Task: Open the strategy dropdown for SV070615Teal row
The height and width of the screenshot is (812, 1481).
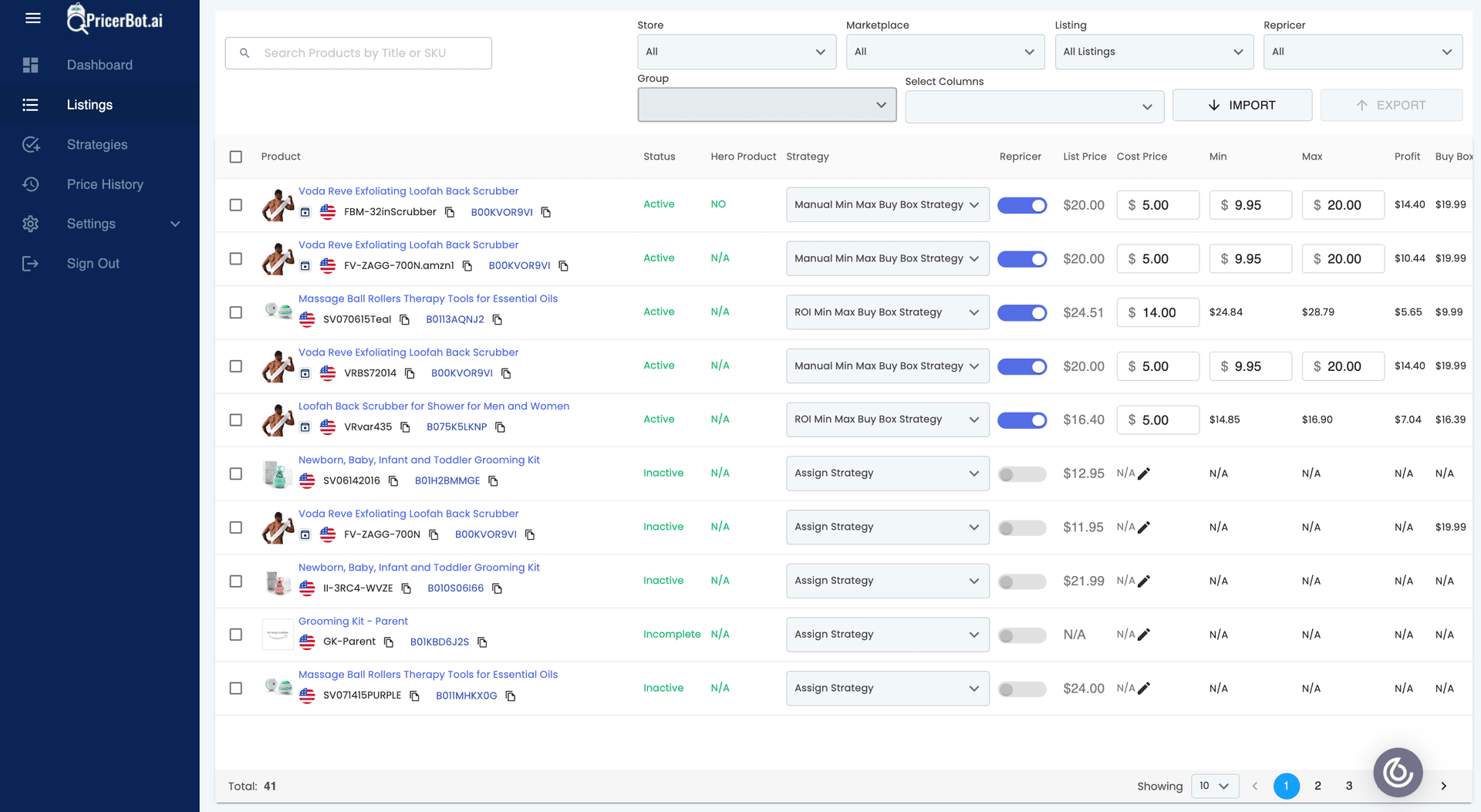Action: (x=887, y=312)
